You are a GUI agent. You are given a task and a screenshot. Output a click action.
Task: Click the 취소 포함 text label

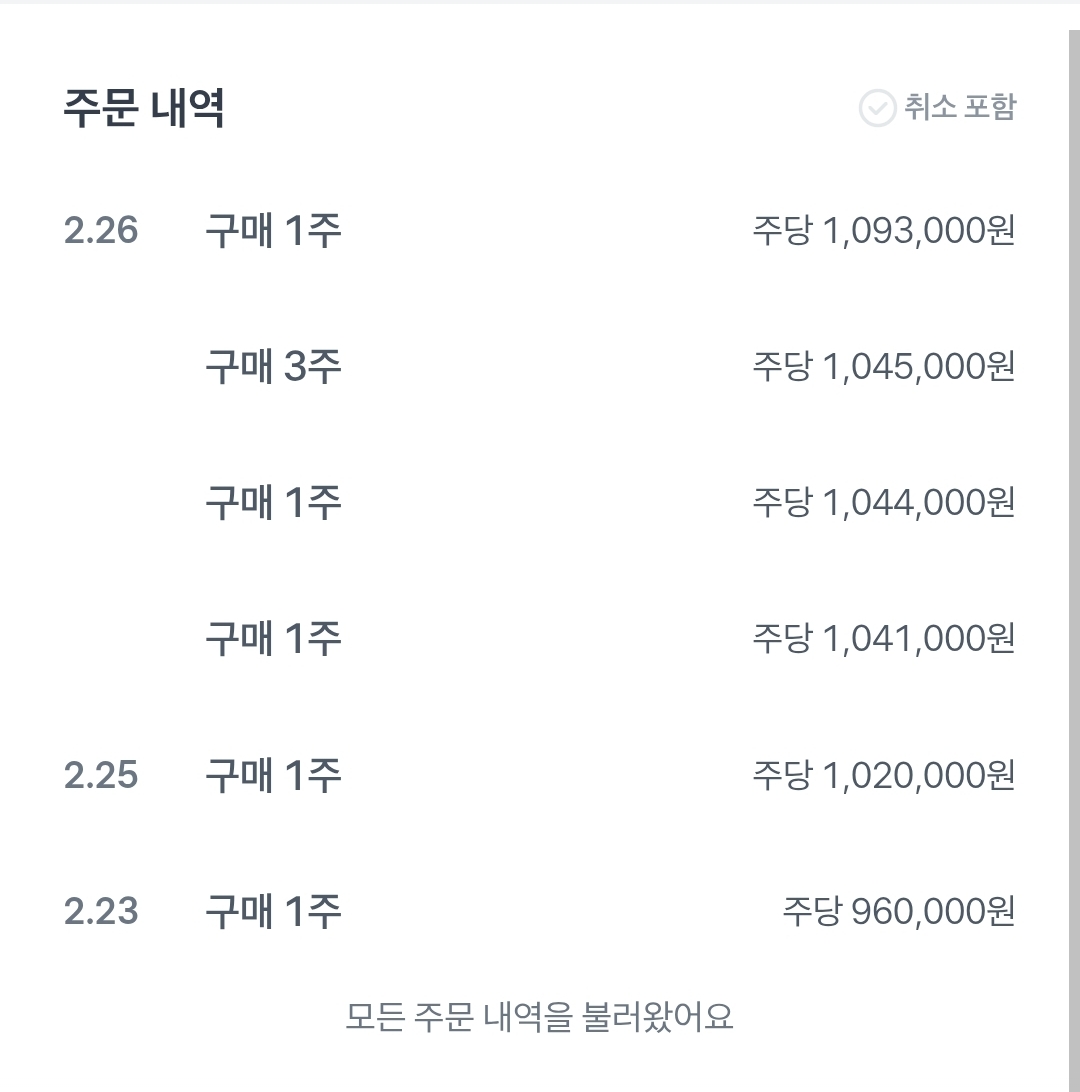pos(960,107)
